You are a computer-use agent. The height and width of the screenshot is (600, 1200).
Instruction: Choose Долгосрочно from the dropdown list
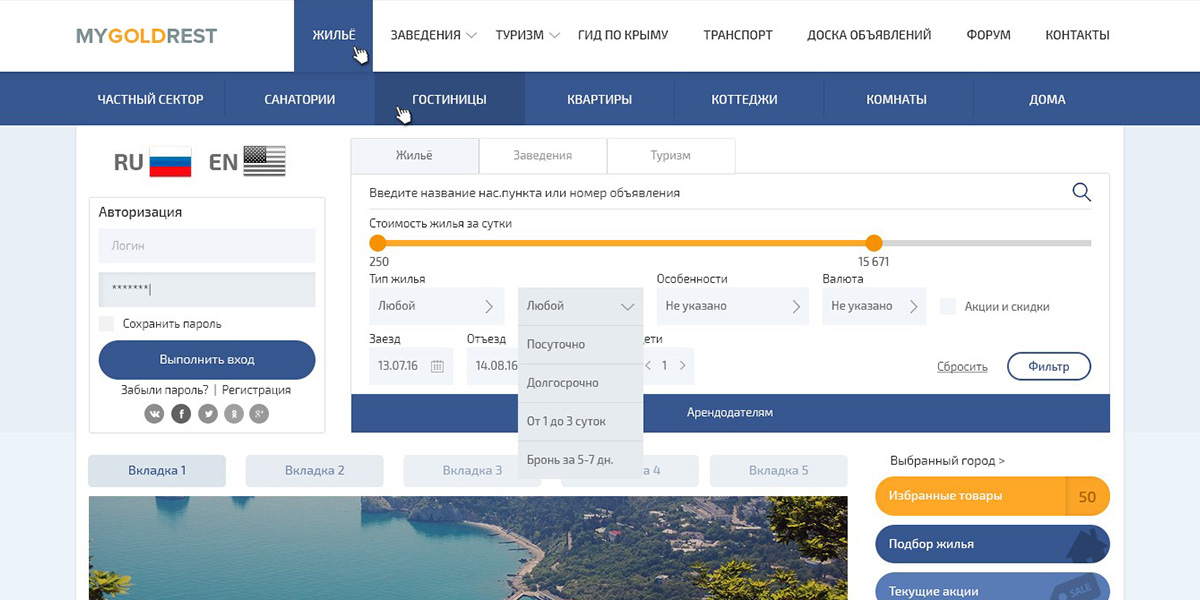pos(580,383)
